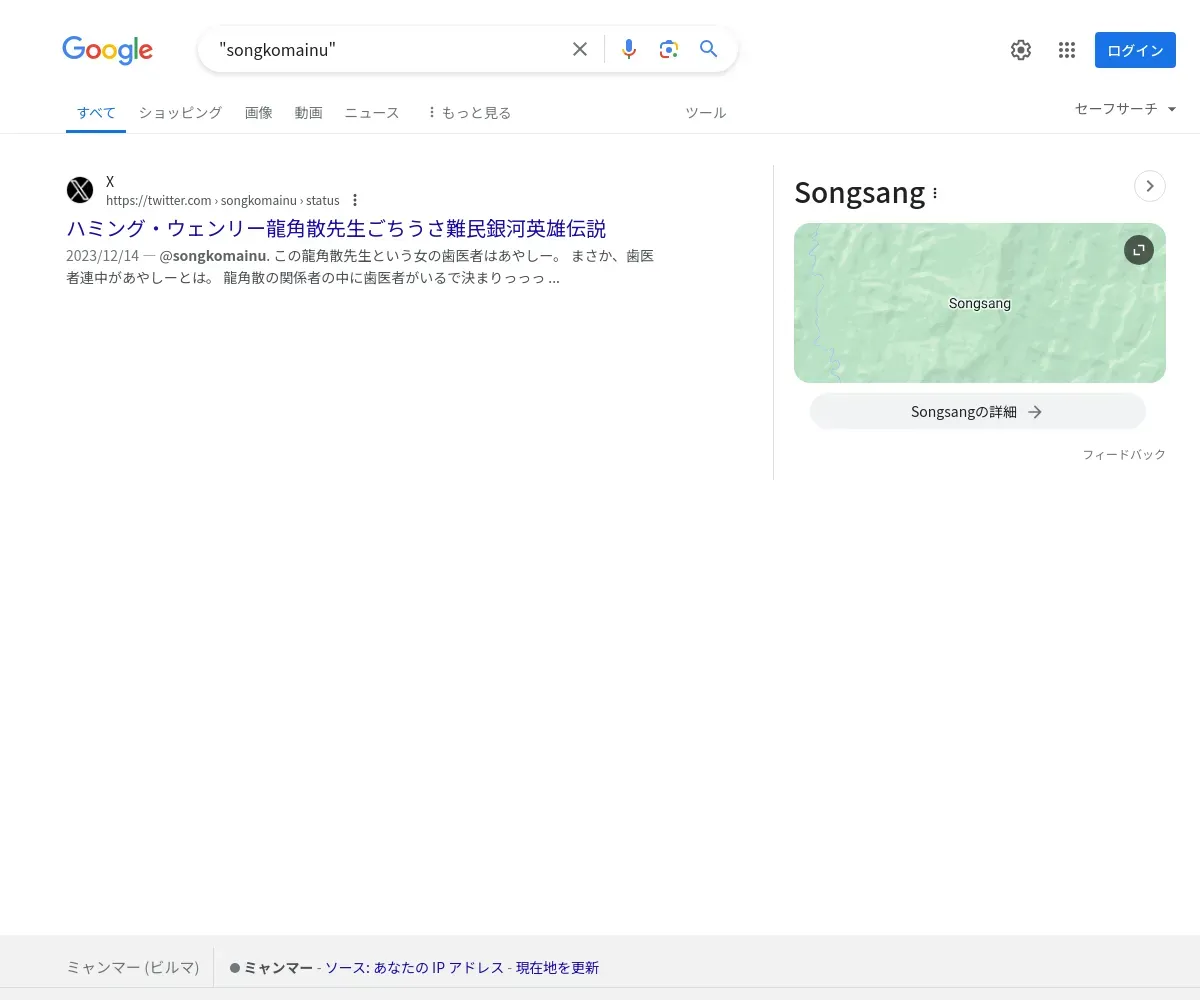This screenshot has height=1000, width=1200.
Task: Open ツール search tools
Action: pyautogui.click(x=706, y=113)
